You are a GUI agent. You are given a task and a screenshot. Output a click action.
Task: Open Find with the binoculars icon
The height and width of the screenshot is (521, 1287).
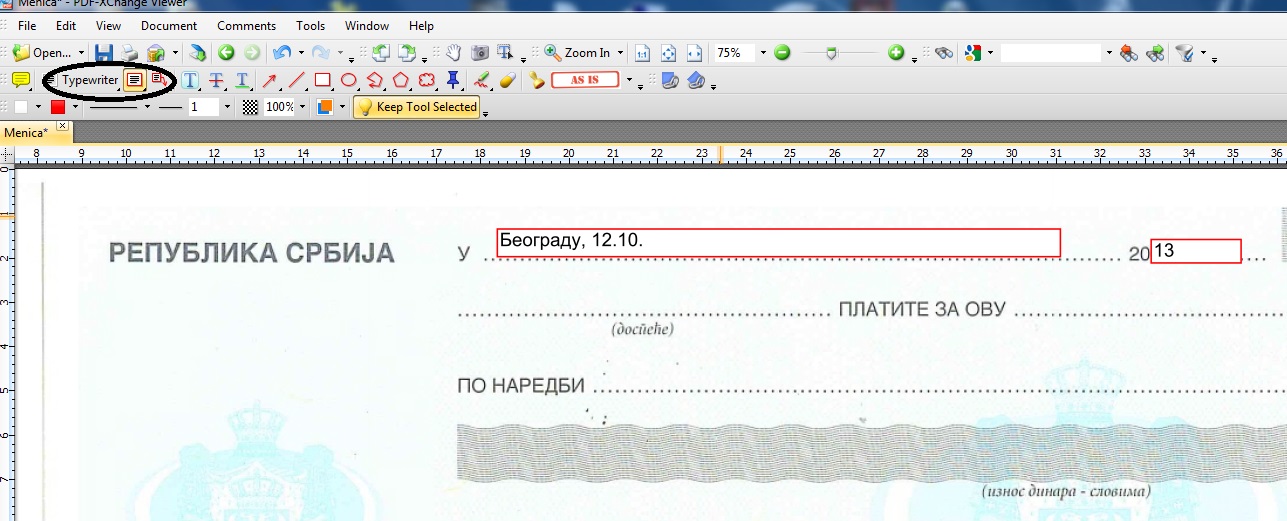(945, 53)
